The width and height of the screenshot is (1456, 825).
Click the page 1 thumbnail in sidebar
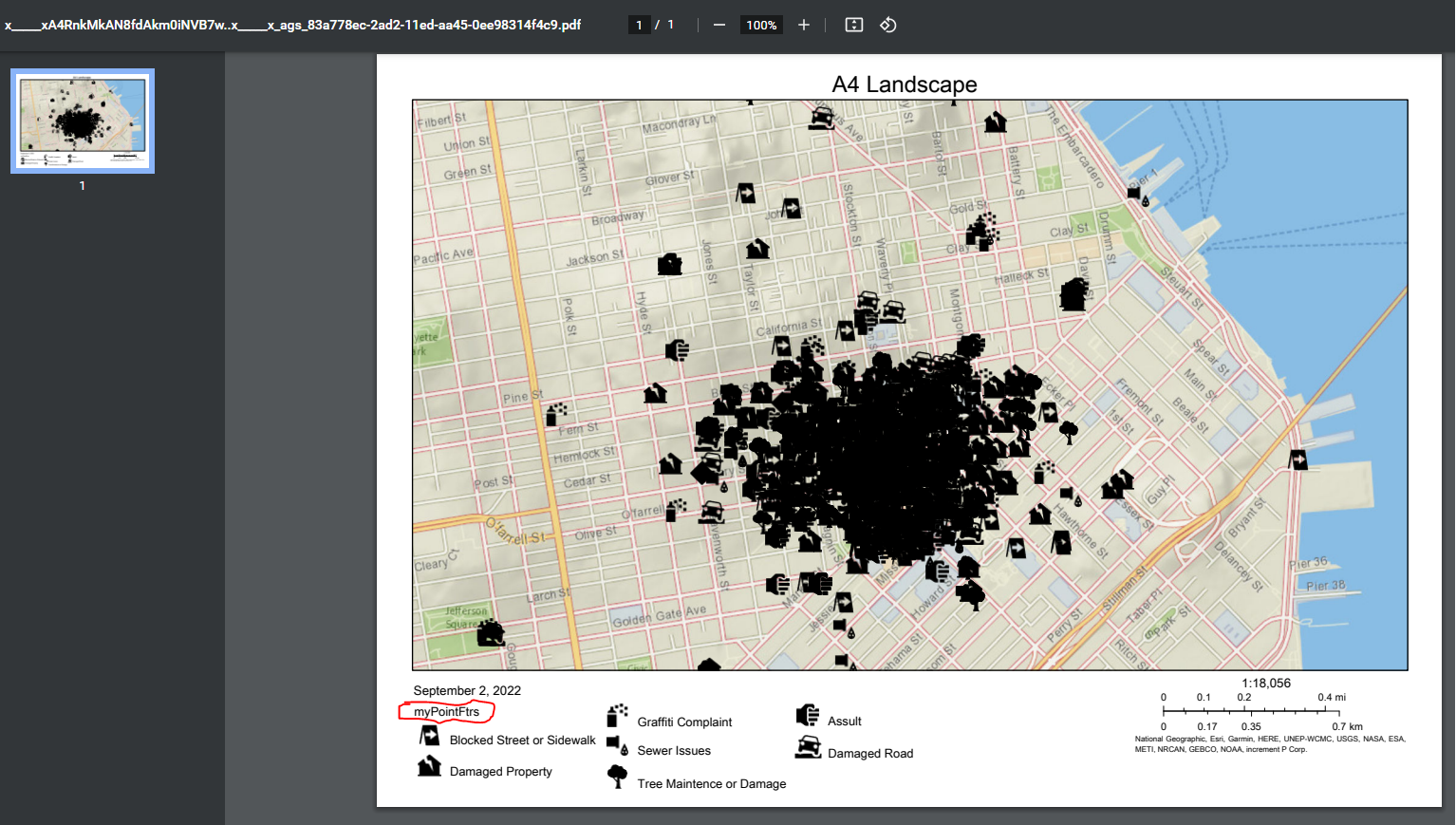click(x=82, y=121)
